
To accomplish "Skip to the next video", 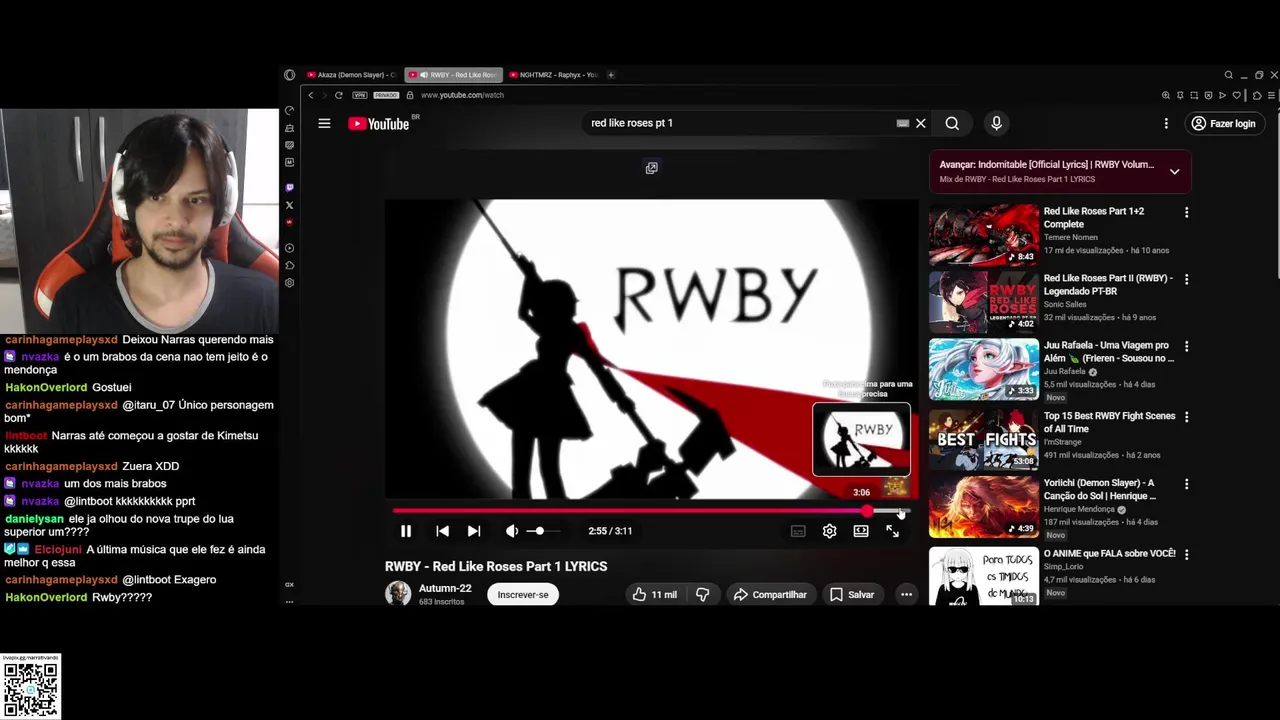I will (474, 531).
